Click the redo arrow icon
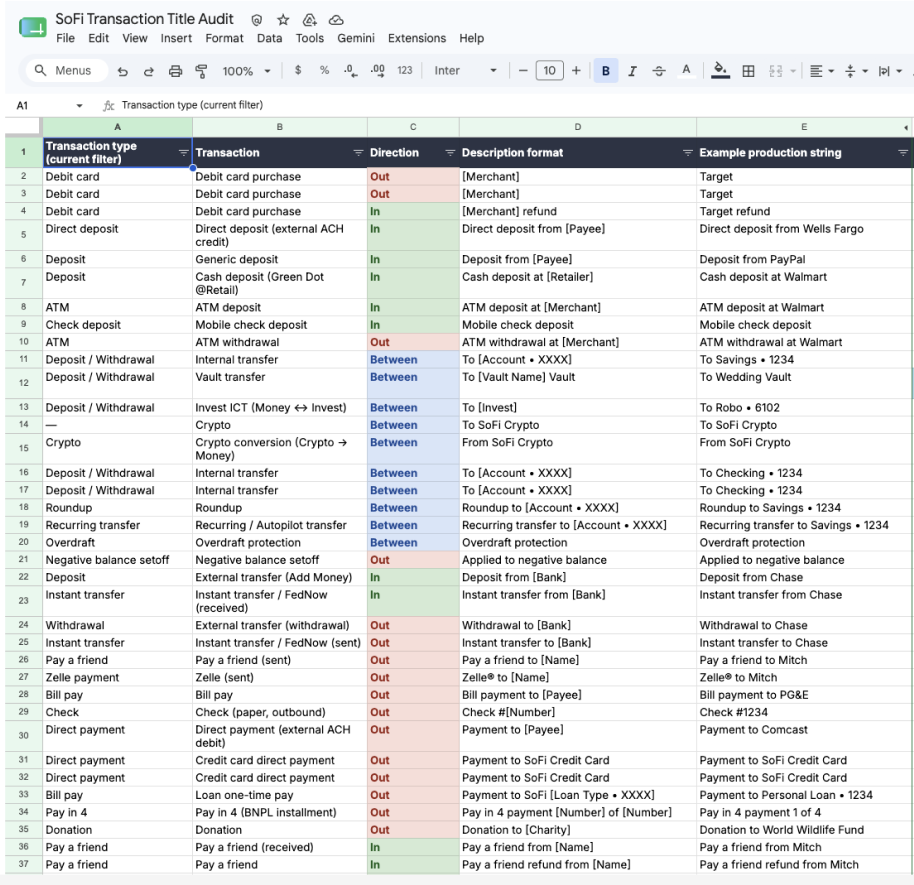 coord(149,71)
